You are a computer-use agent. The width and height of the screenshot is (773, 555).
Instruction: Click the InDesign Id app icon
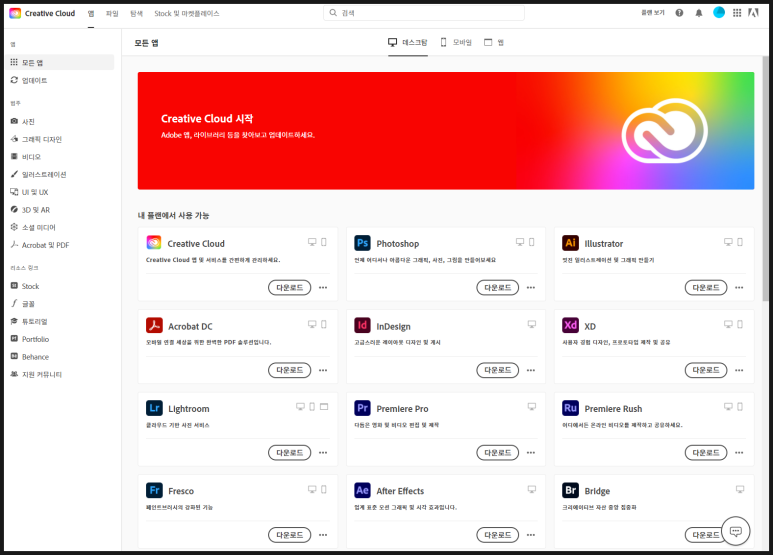[x=362, y=325]
